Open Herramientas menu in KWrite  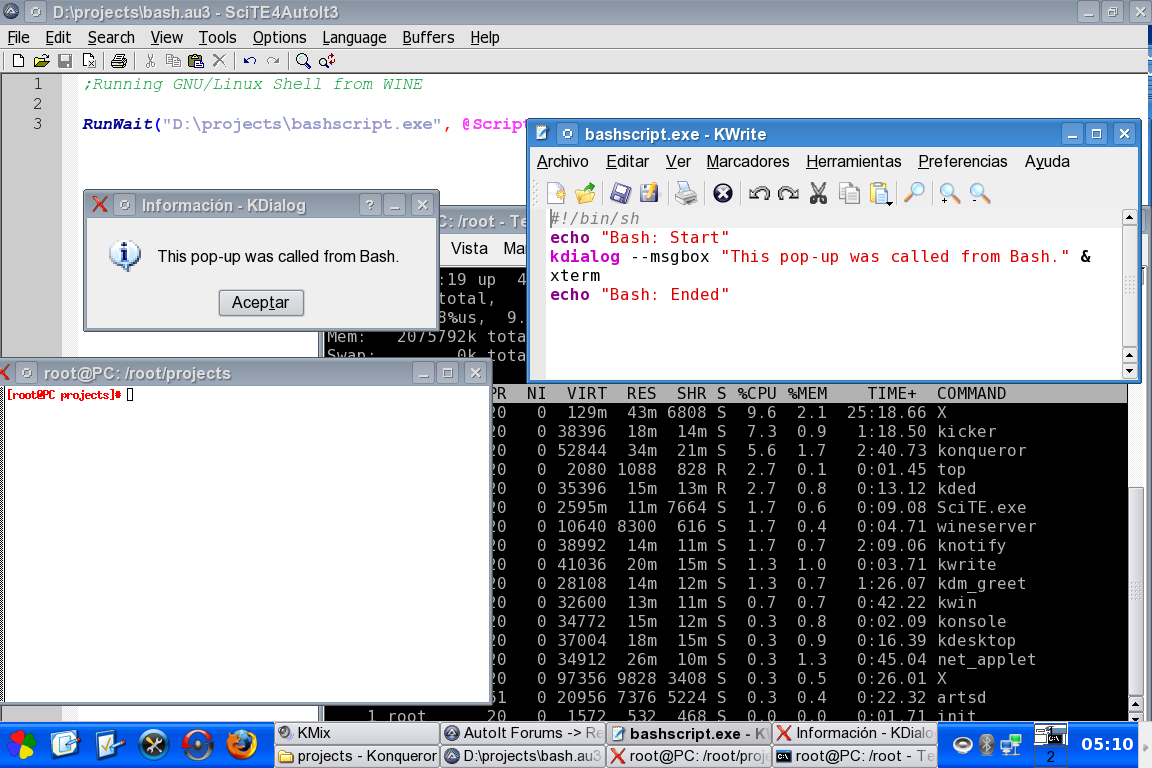853,162
